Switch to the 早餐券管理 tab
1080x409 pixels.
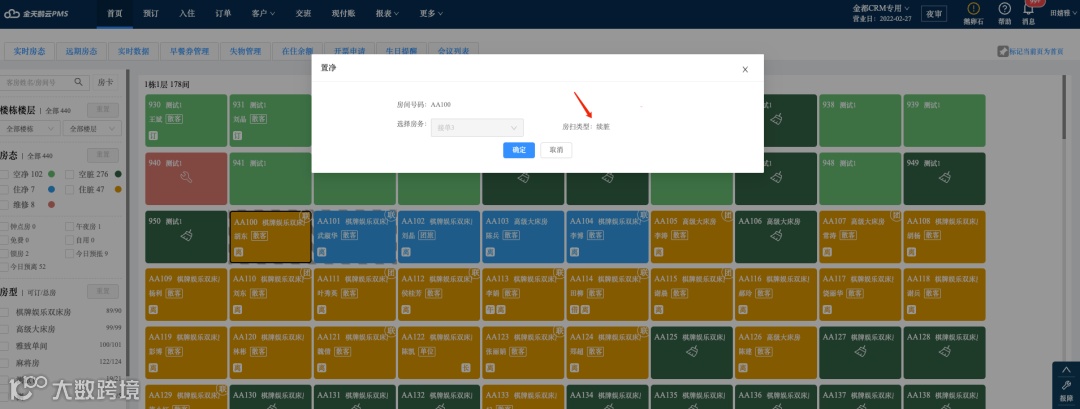189,51
